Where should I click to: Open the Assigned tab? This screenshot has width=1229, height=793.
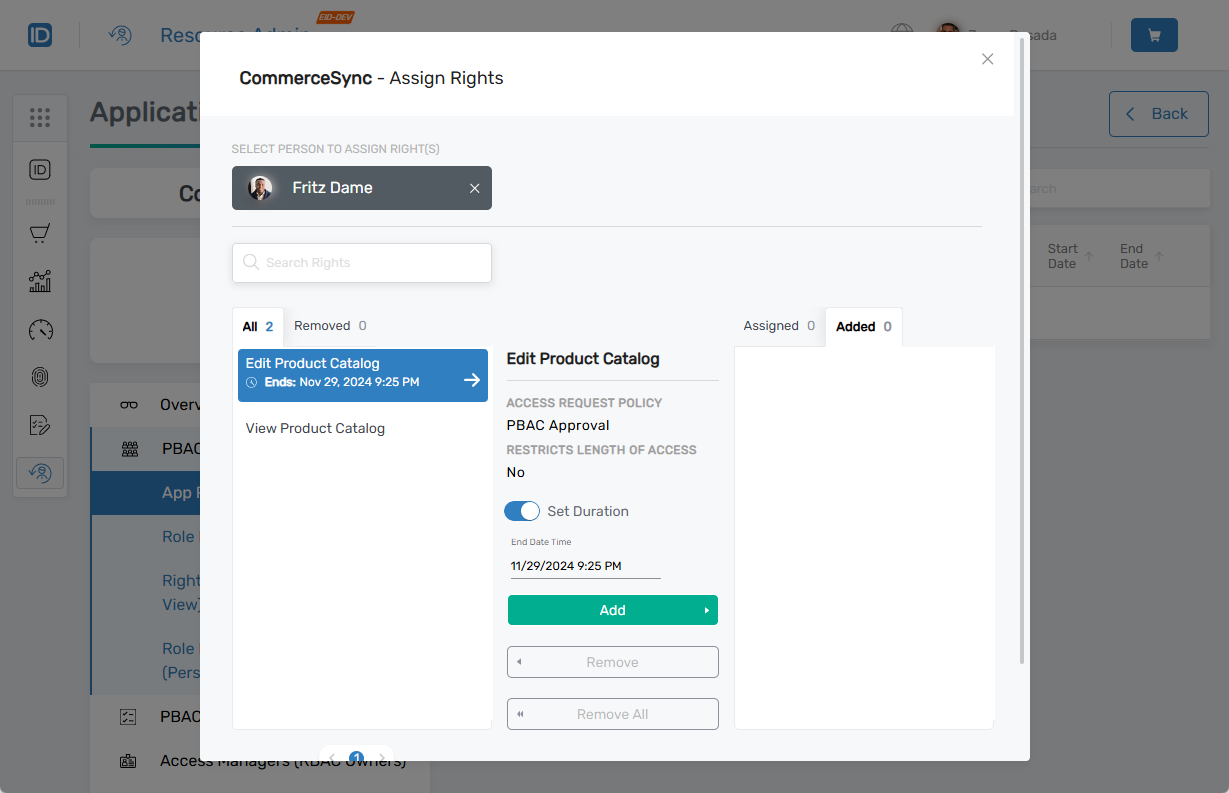(x=779, y=326)
